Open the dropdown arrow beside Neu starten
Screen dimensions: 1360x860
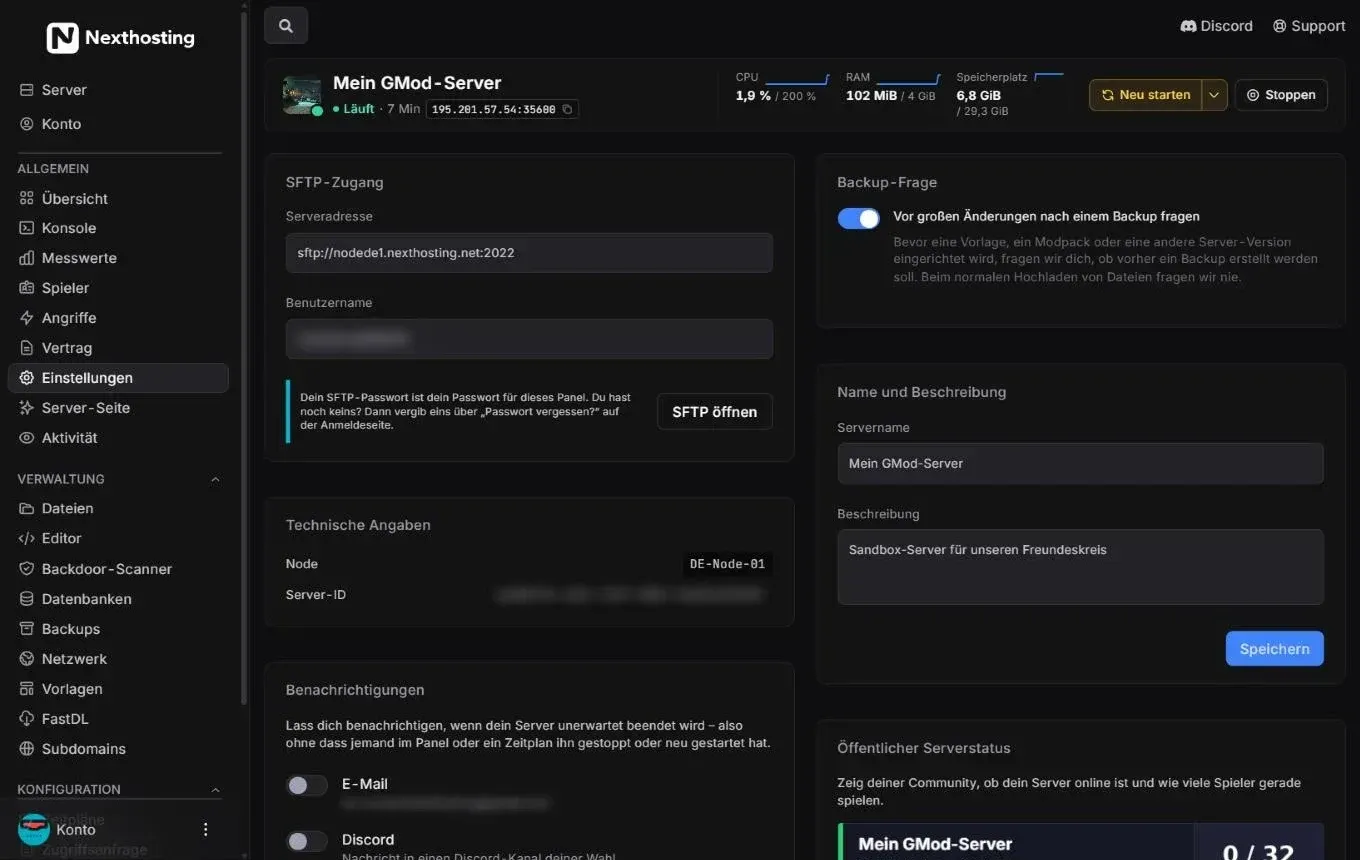pos(1214,95)
